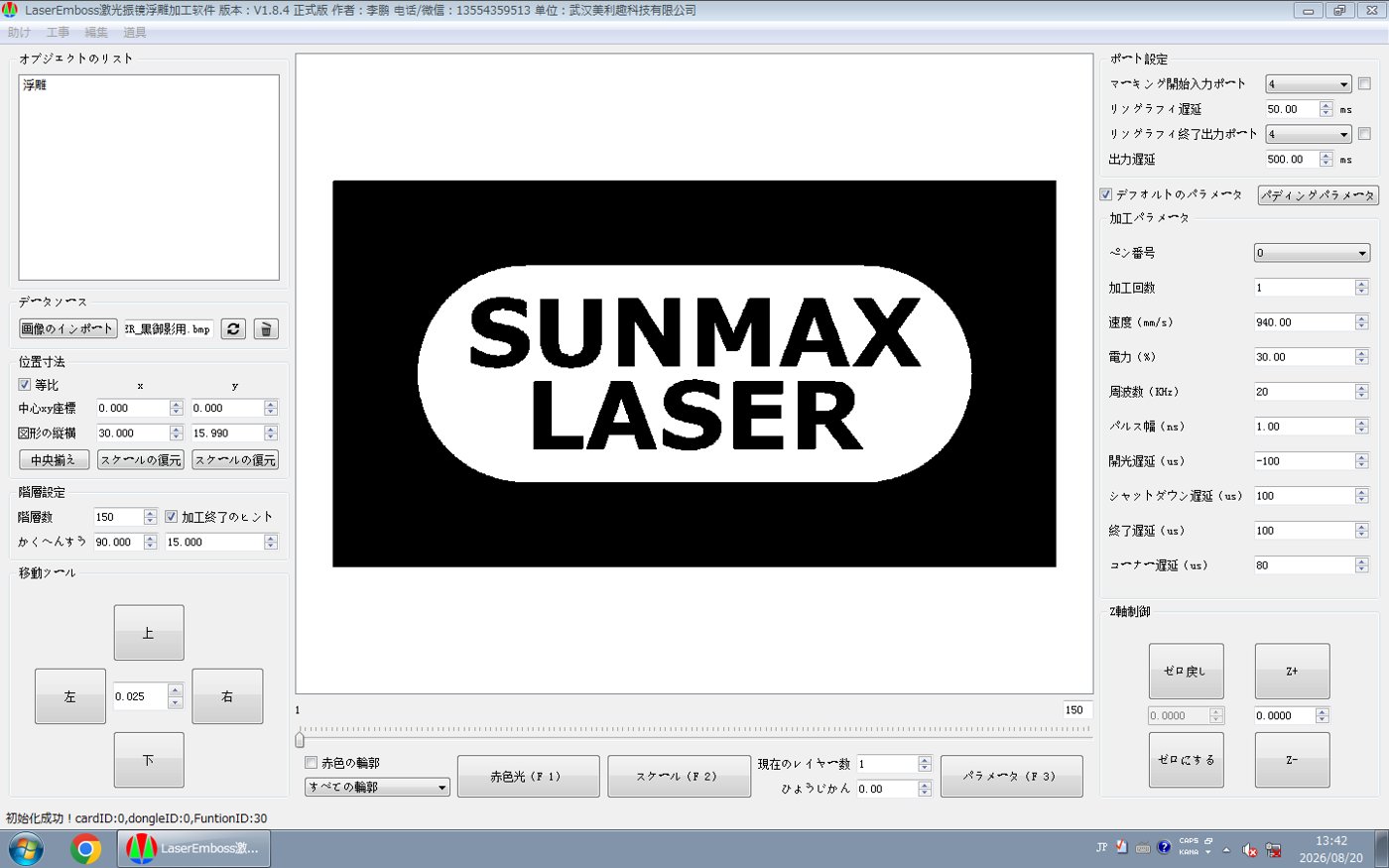Open the 道具 menu
Screen dimensions: 1389x868
click(135, 33)
